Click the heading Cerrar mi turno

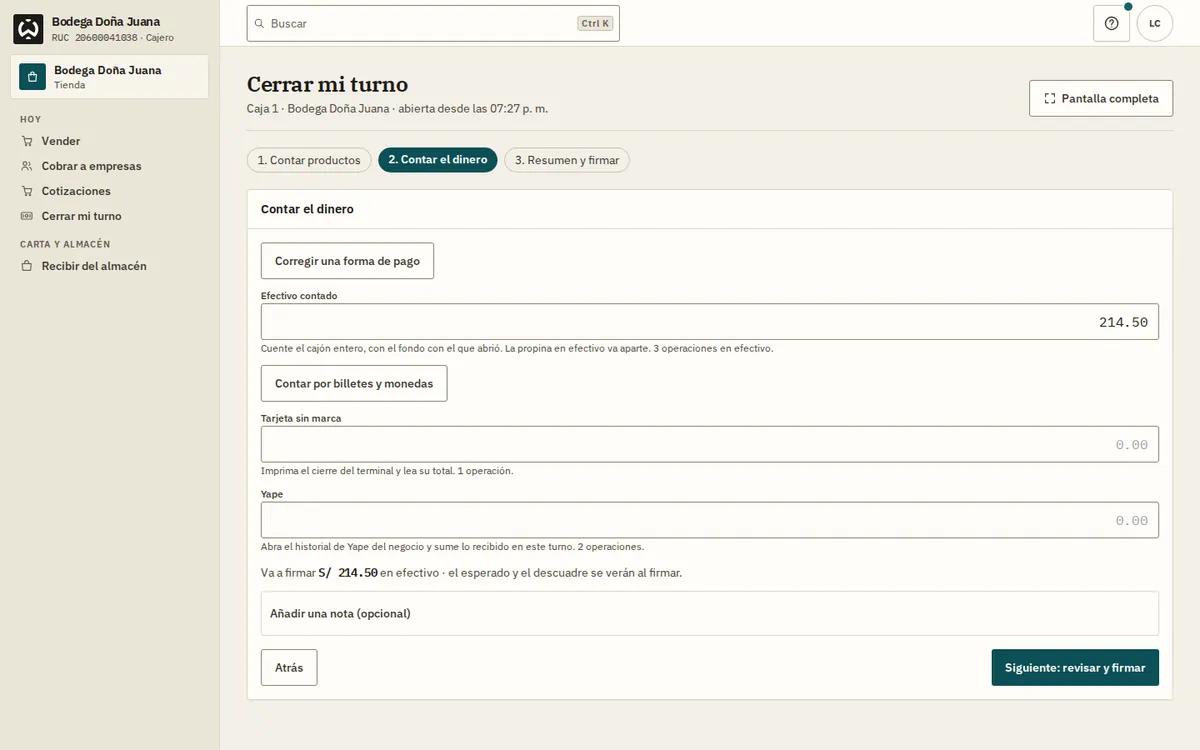click(x=327, y=84)
